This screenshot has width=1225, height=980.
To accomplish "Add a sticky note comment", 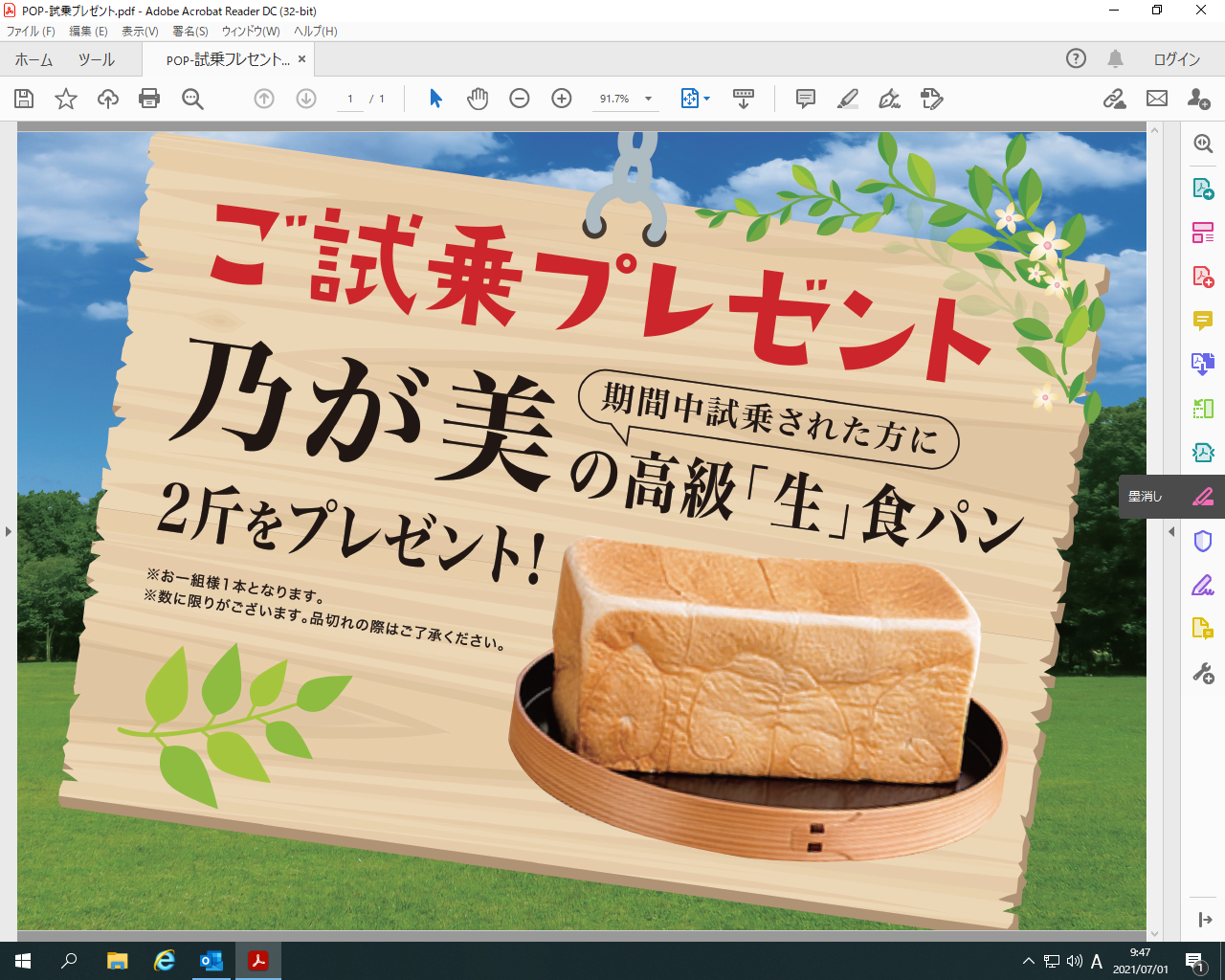I will [806, 99].
